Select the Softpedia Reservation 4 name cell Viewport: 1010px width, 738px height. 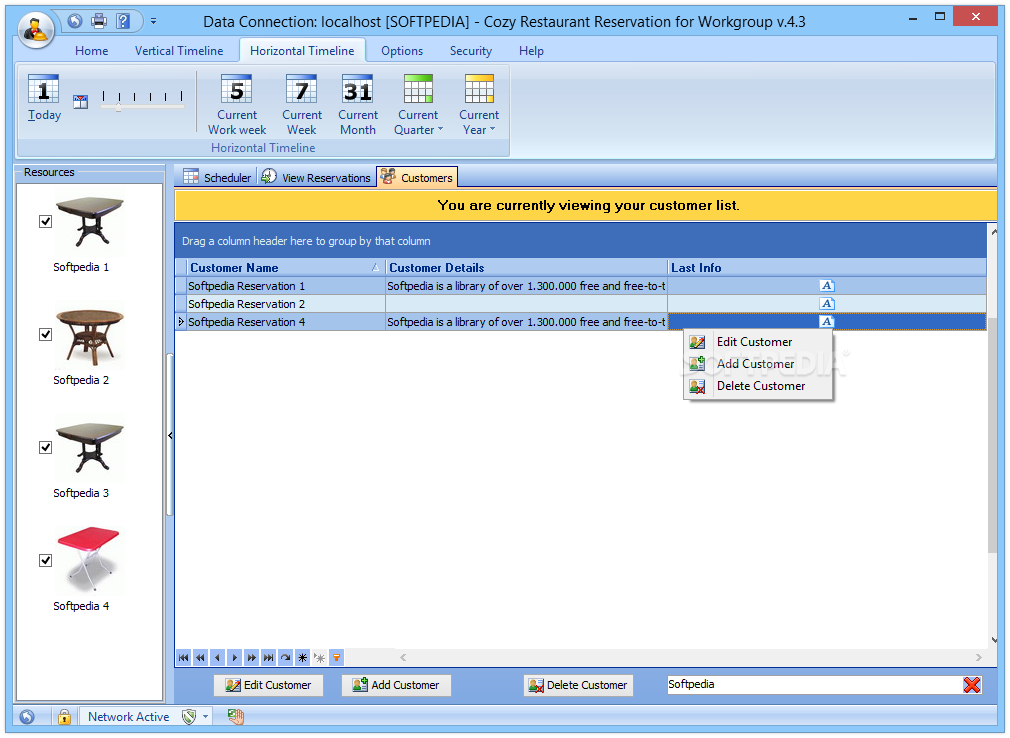click(x=286, y=322)
